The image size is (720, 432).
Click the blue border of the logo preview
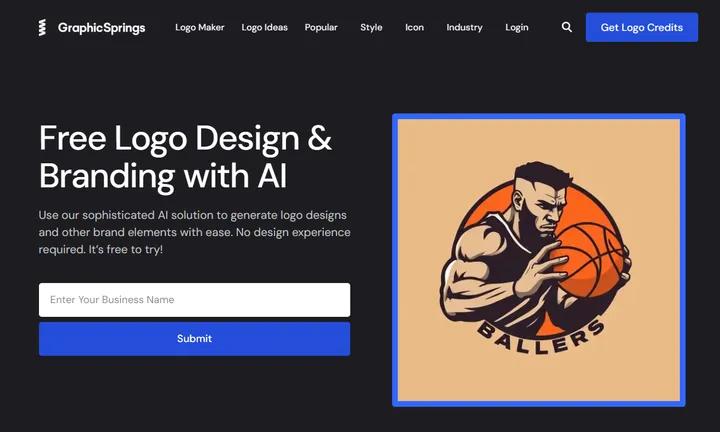[539, 117]
